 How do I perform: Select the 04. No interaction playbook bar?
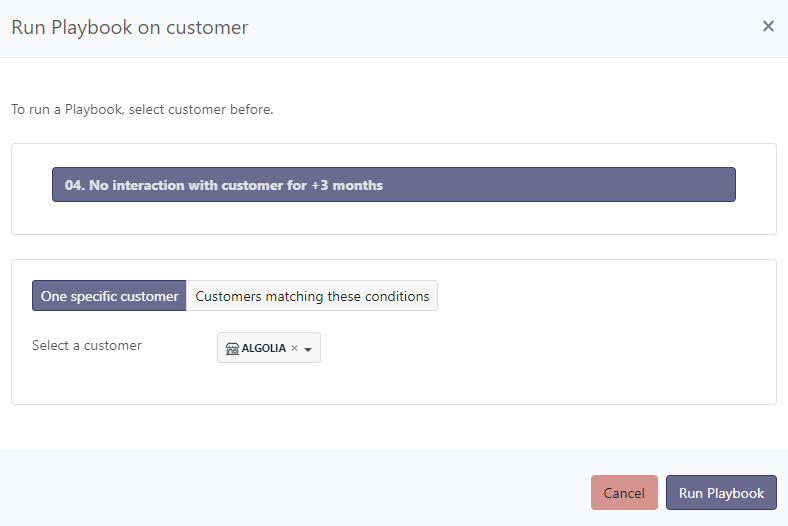point(393,185)
